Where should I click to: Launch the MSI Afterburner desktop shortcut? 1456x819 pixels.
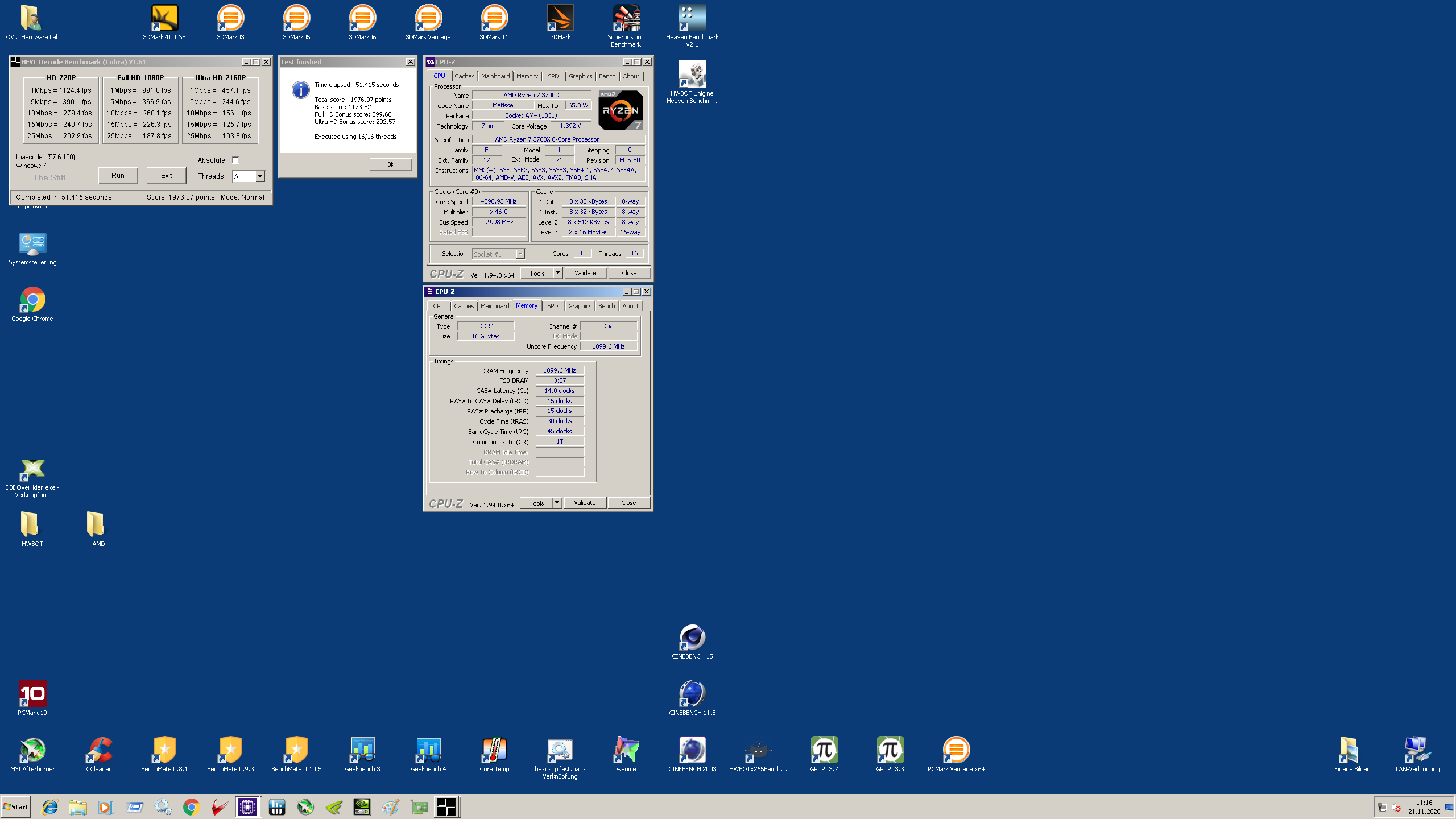[32, 754]
